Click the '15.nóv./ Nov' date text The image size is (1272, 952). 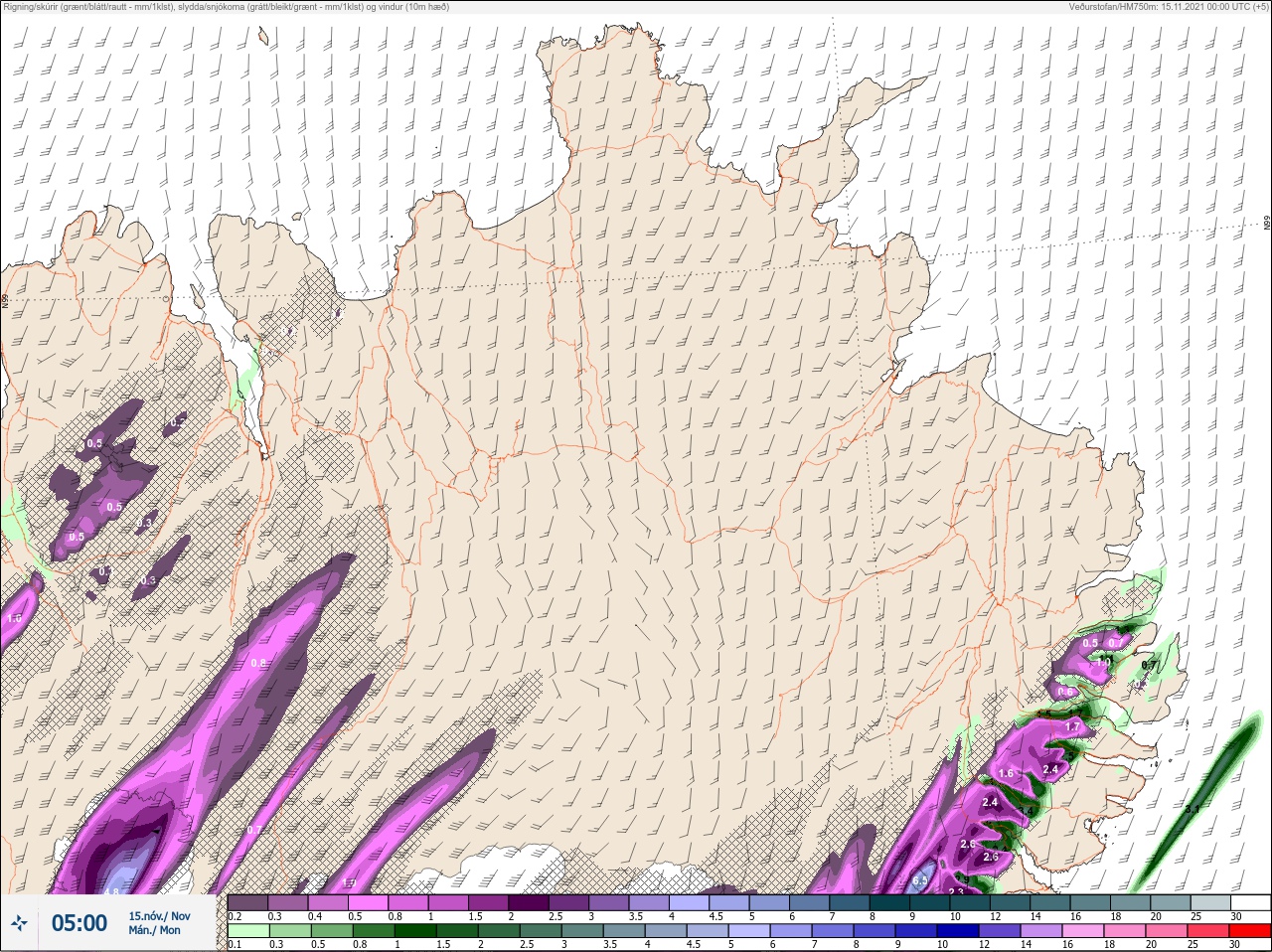click(159, 915)
